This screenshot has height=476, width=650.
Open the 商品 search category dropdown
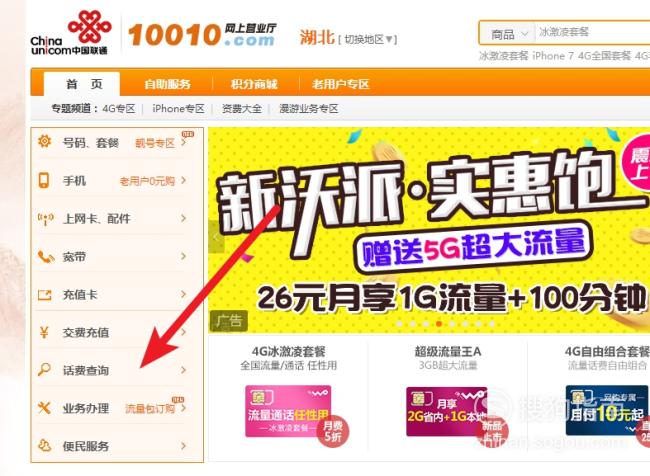(x=507, y=34)
